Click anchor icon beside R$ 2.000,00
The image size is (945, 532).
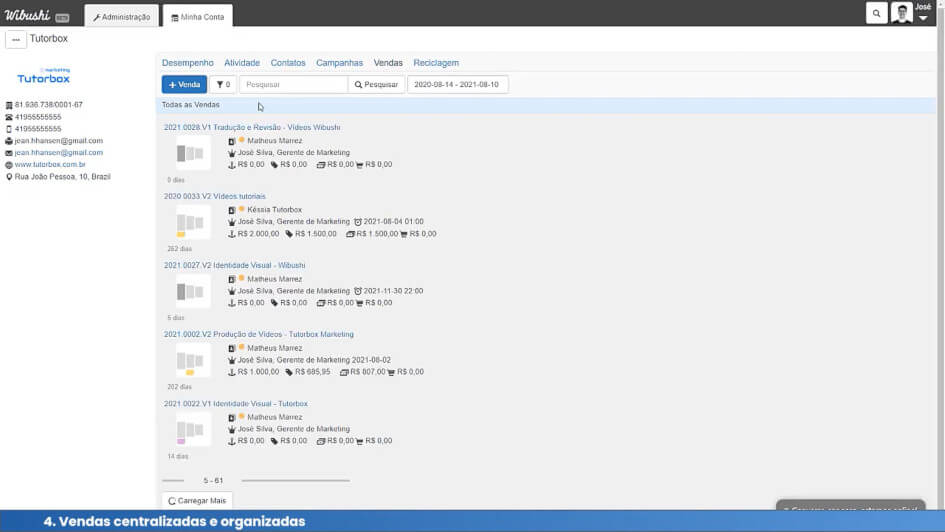pyautogui.click(x=231, y=234)
